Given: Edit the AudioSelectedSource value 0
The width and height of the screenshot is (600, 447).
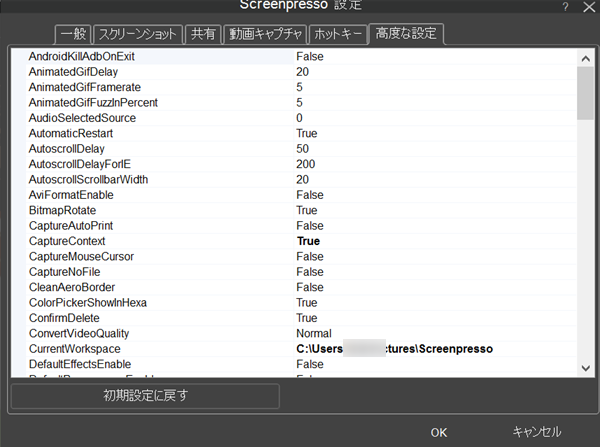Looking at the screenshot, I should (299, 118).
